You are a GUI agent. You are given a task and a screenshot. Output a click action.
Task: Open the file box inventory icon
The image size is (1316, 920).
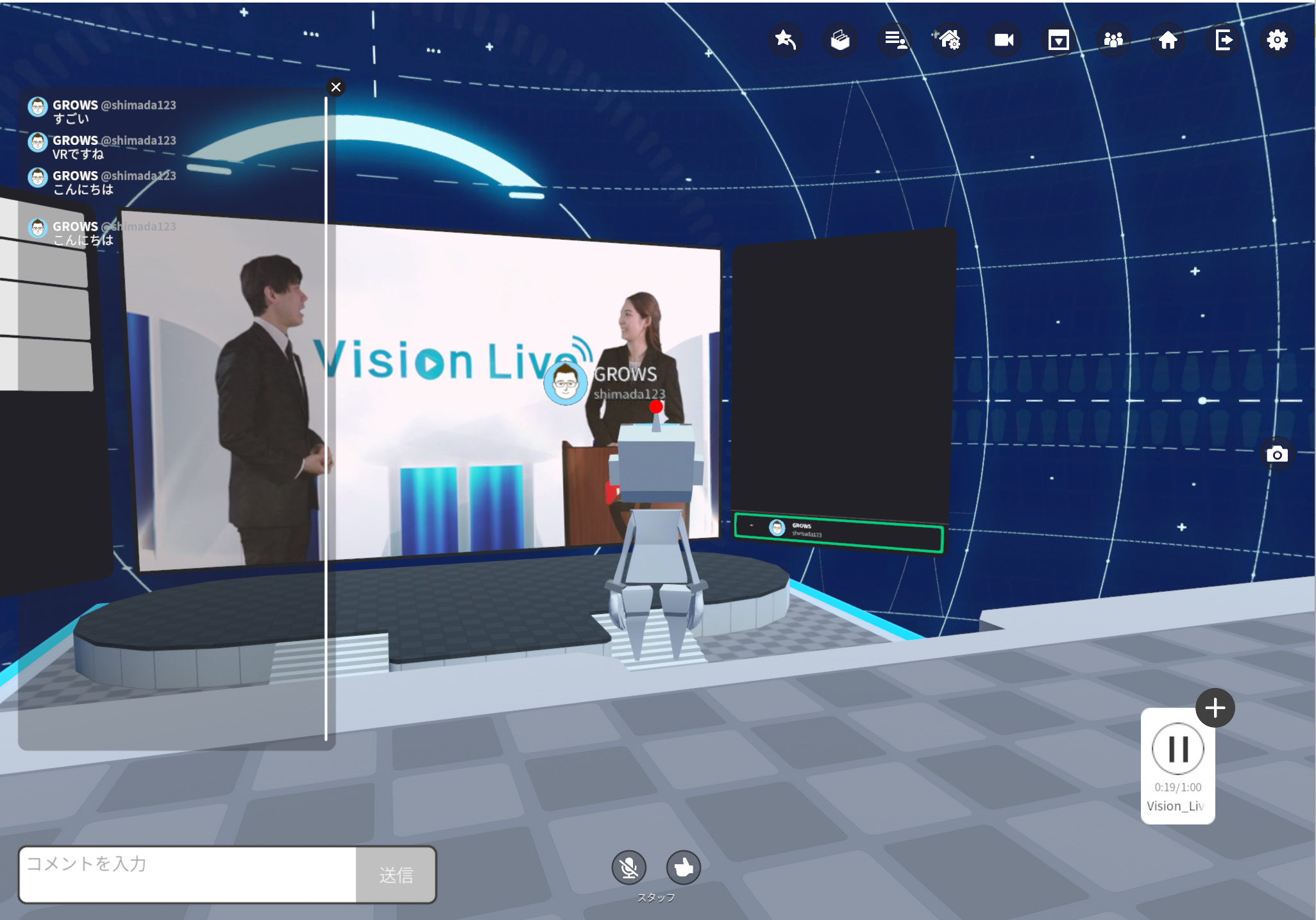pos(840,40)
